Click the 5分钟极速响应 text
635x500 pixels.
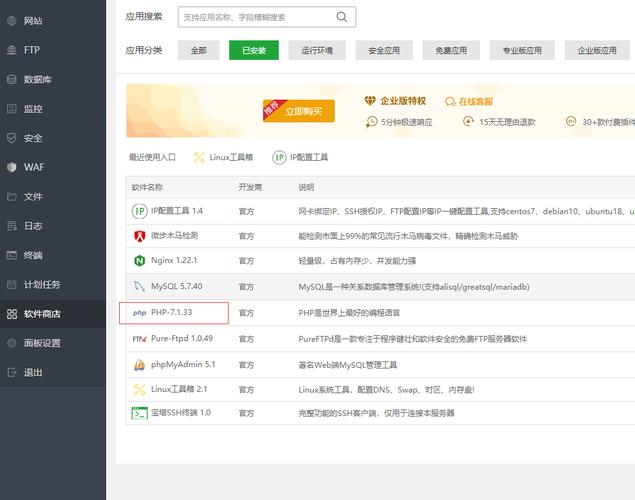click(x=407, y=122)
